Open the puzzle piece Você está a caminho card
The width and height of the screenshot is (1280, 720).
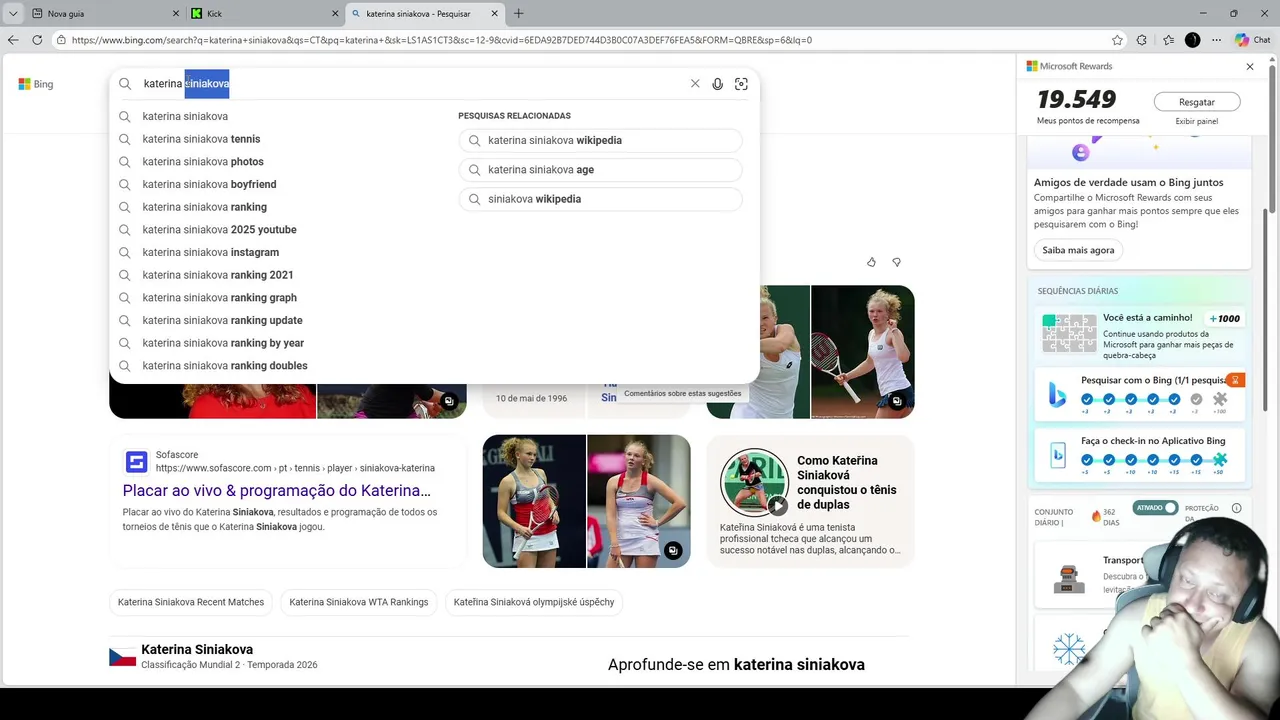[x=1141, y=333]
